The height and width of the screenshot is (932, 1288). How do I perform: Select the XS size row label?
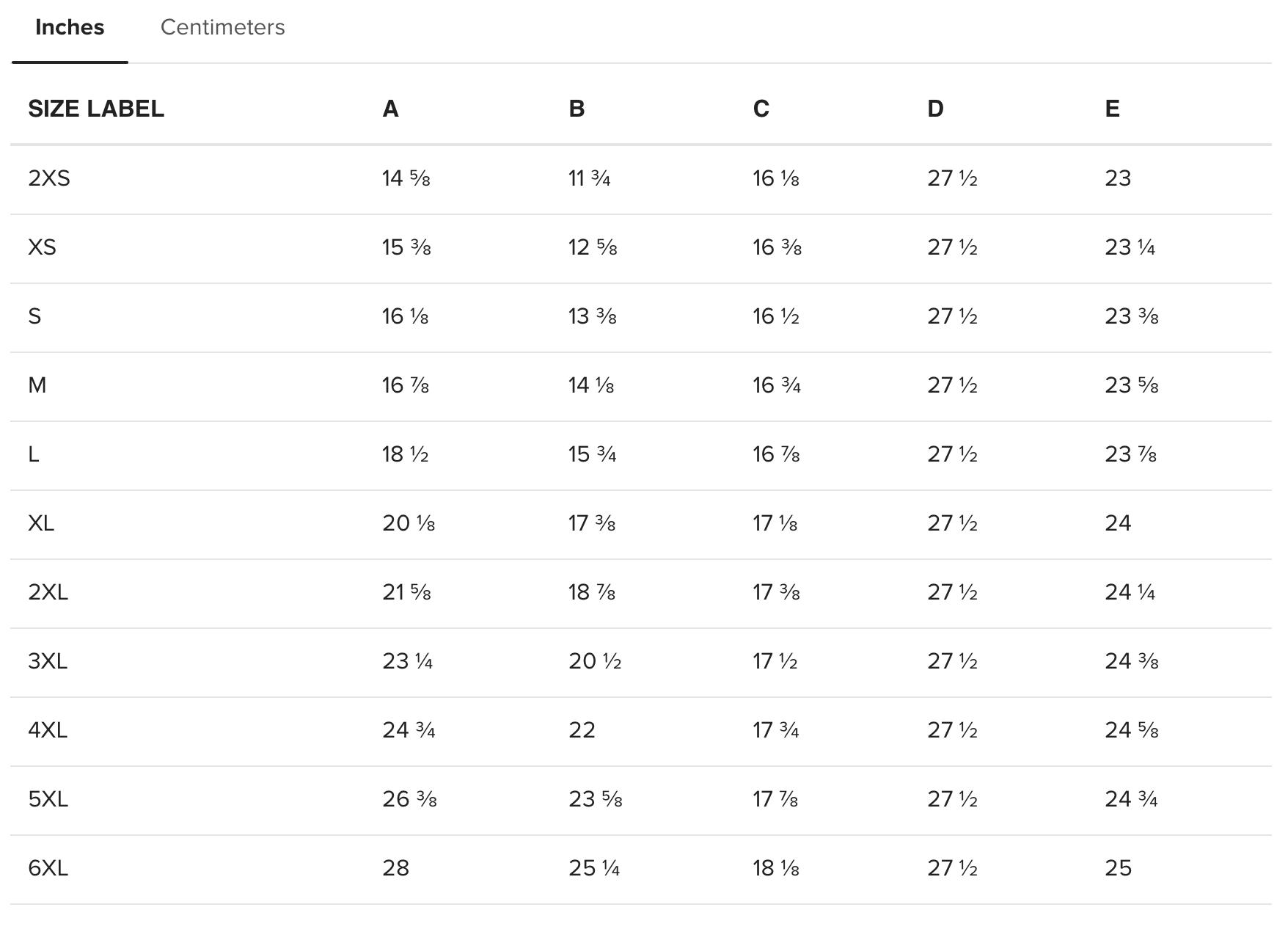point(42,247)
